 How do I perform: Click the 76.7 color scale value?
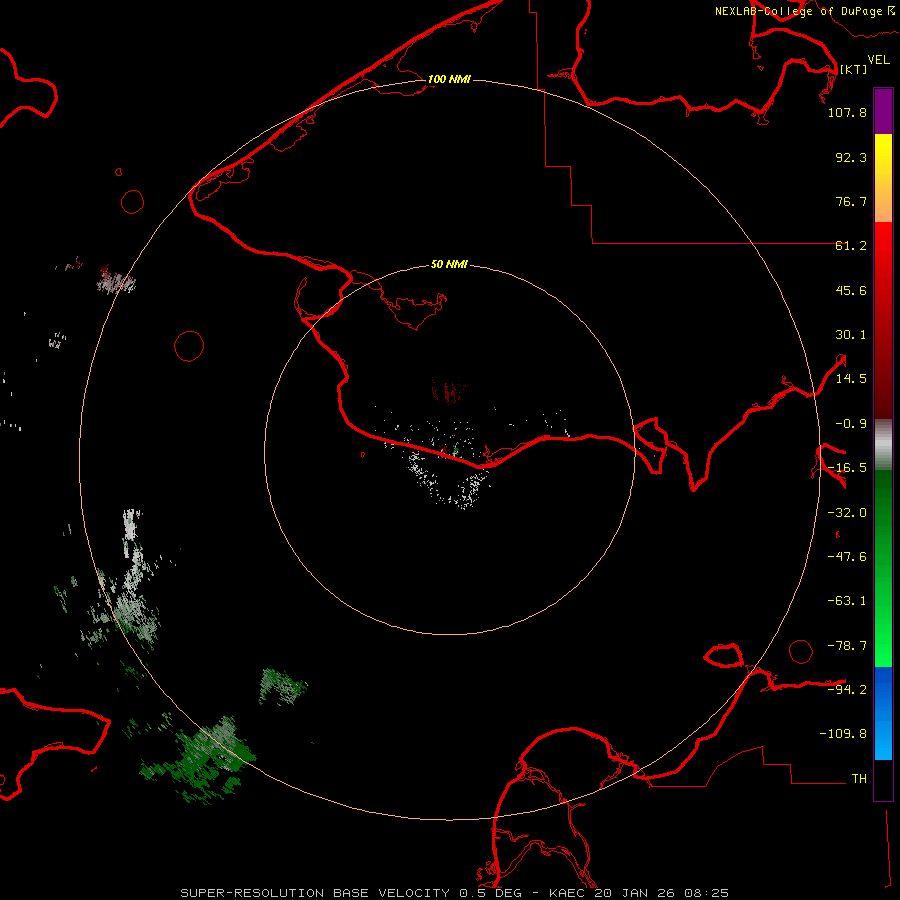[x=851, y=201]
